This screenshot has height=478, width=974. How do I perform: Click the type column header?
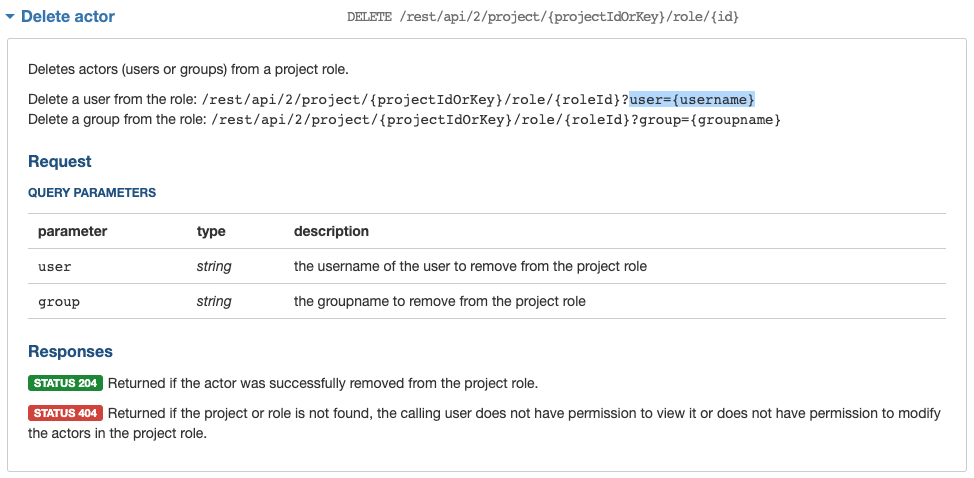[211, 231]
